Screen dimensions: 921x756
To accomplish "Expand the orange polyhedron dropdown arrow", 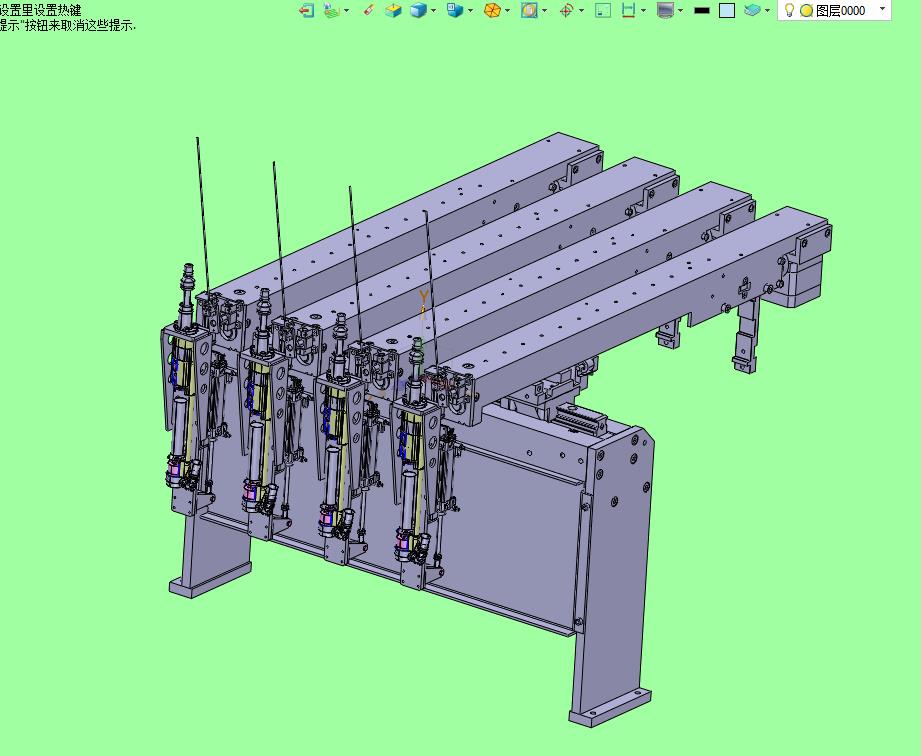I will (x=507, y=11).
